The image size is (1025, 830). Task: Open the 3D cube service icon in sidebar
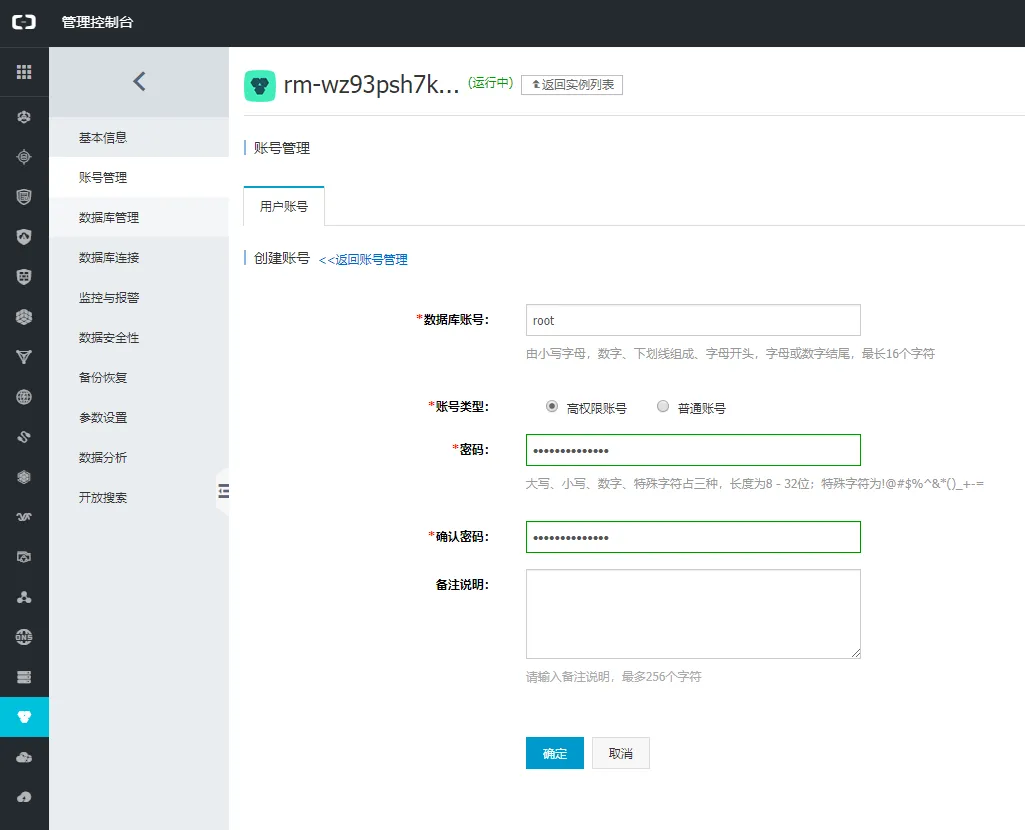(x=24, y=317)
